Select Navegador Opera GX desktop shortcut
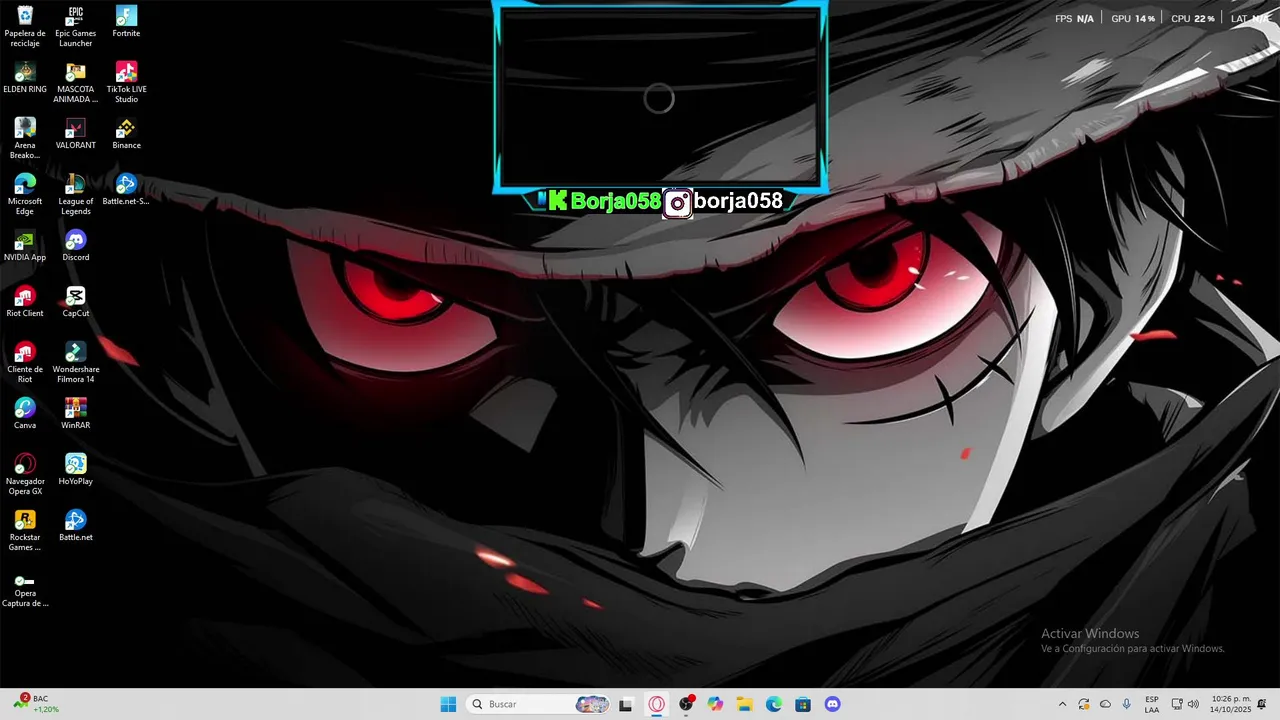1280x720 pixels. (25, 474)
